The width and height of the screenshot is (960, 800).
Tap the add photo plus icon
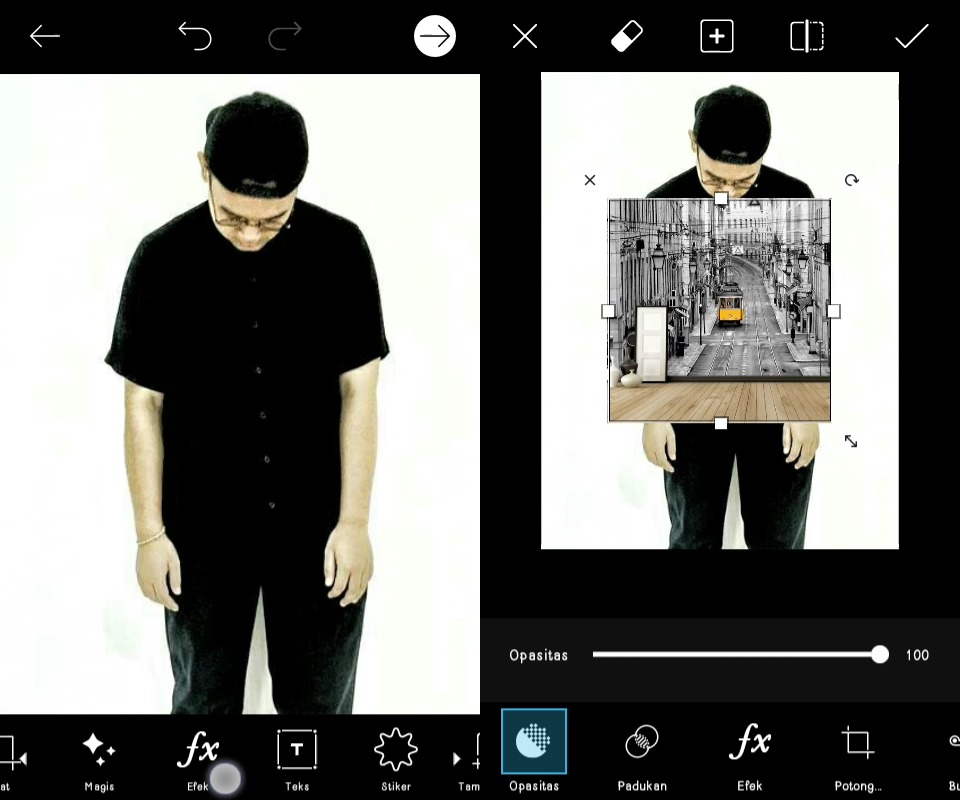click(717, 36)
